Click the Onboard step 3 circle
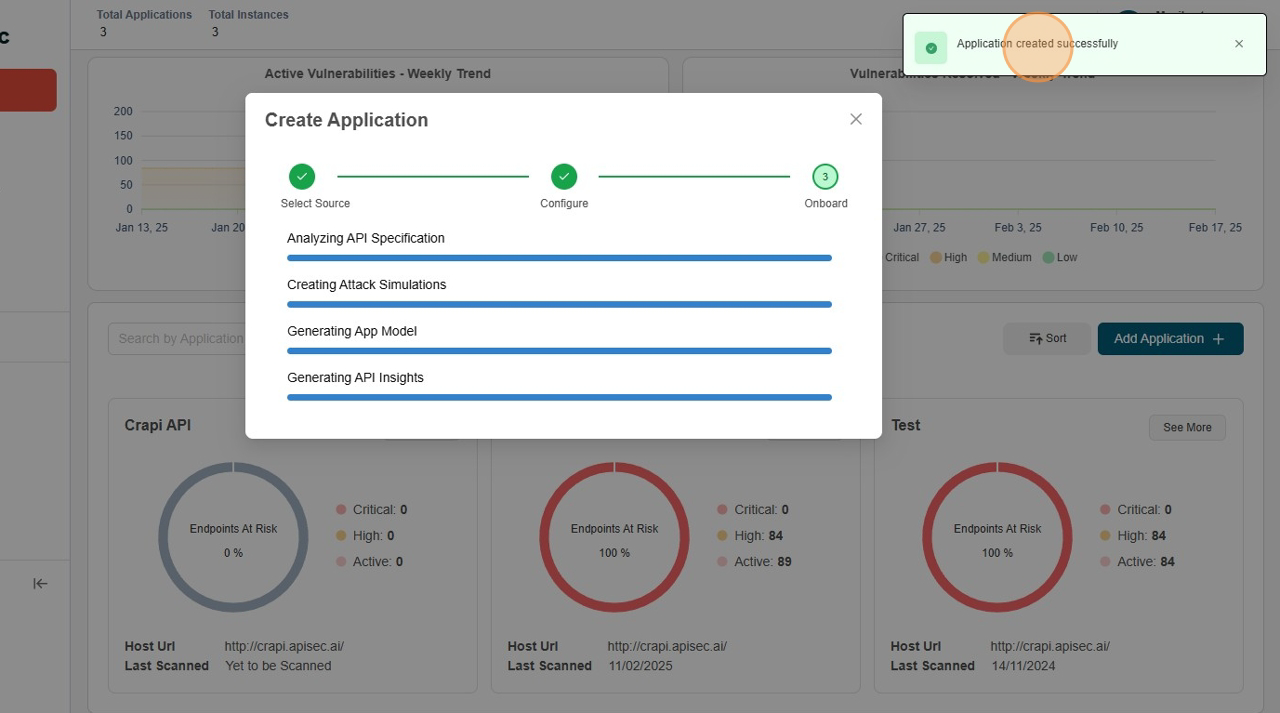 pos(825,177)
